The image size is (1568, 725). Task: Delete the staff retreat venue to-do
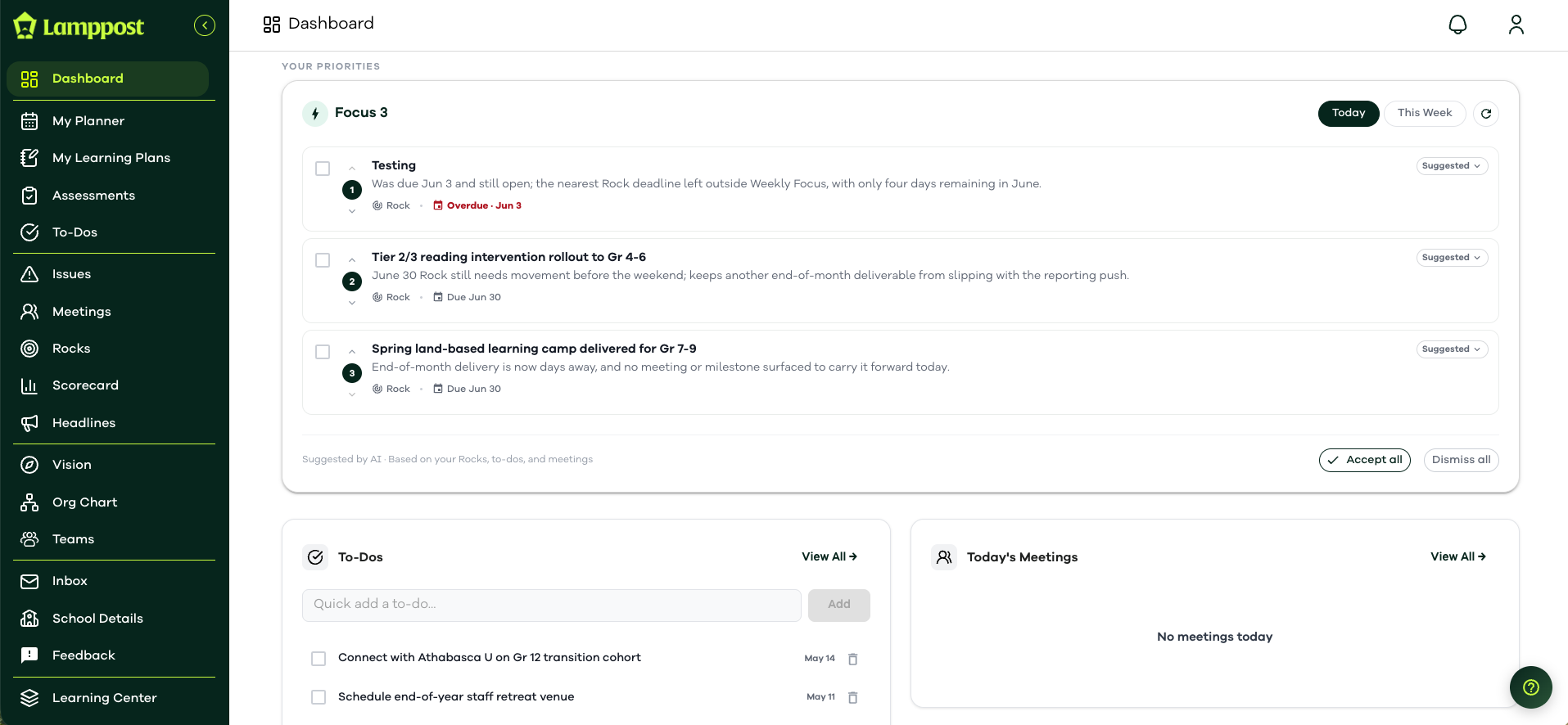point(852,697)
